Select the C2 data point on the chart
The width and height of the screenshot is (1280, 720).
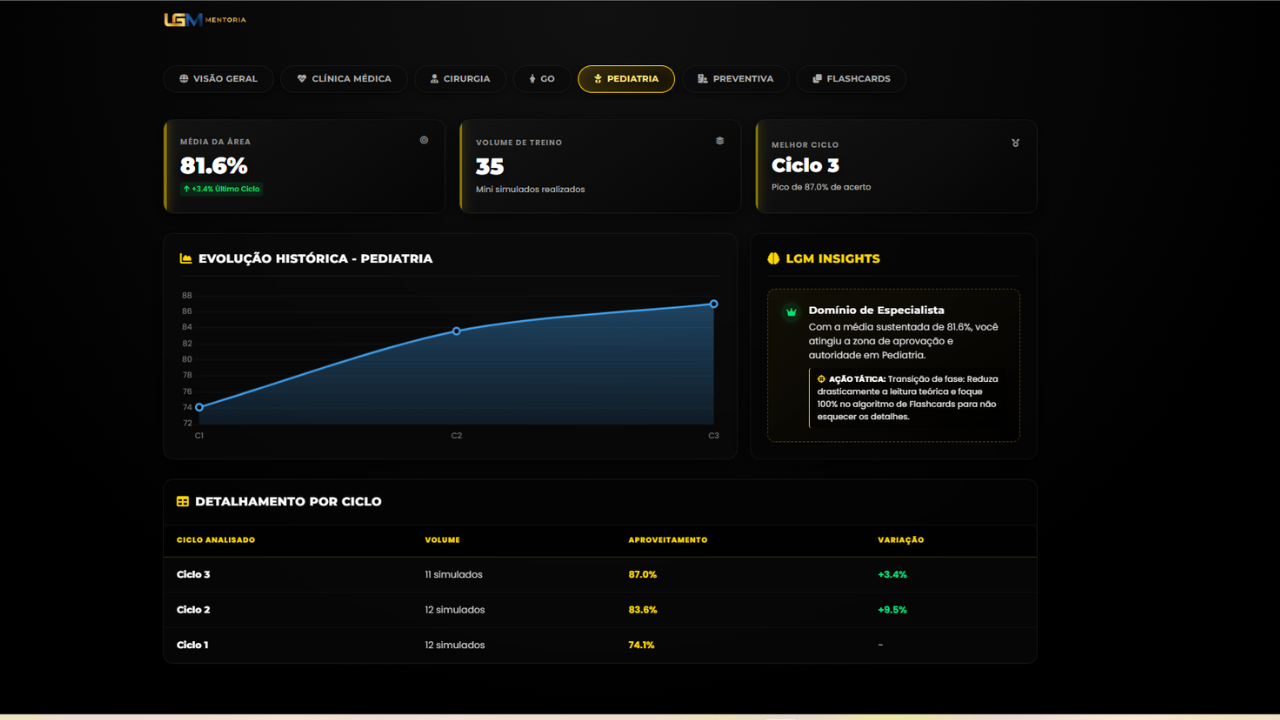(x=456, y=330)
